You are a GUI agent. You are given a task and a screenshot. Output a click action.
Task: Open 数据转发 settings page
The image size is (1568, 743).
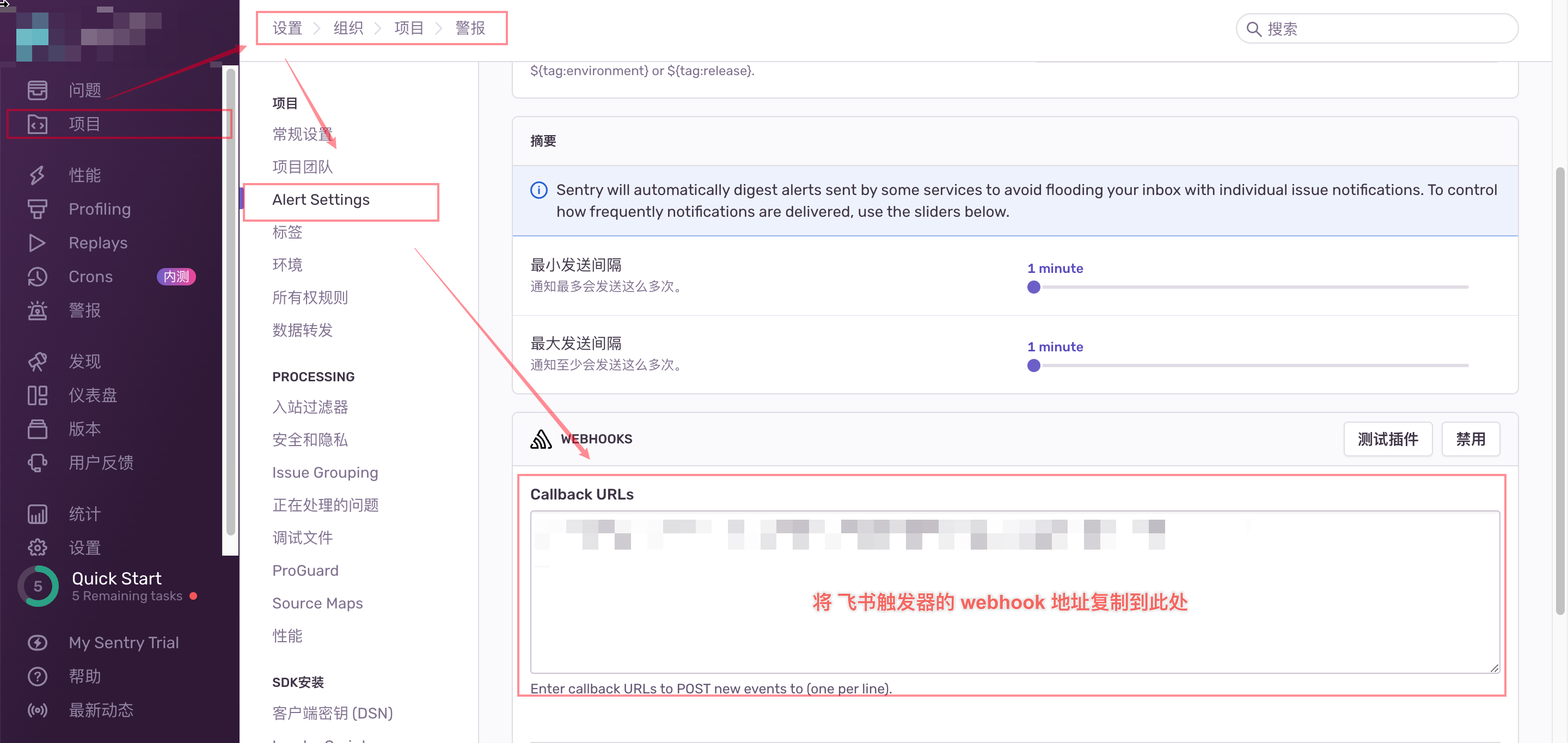[303, 330]
